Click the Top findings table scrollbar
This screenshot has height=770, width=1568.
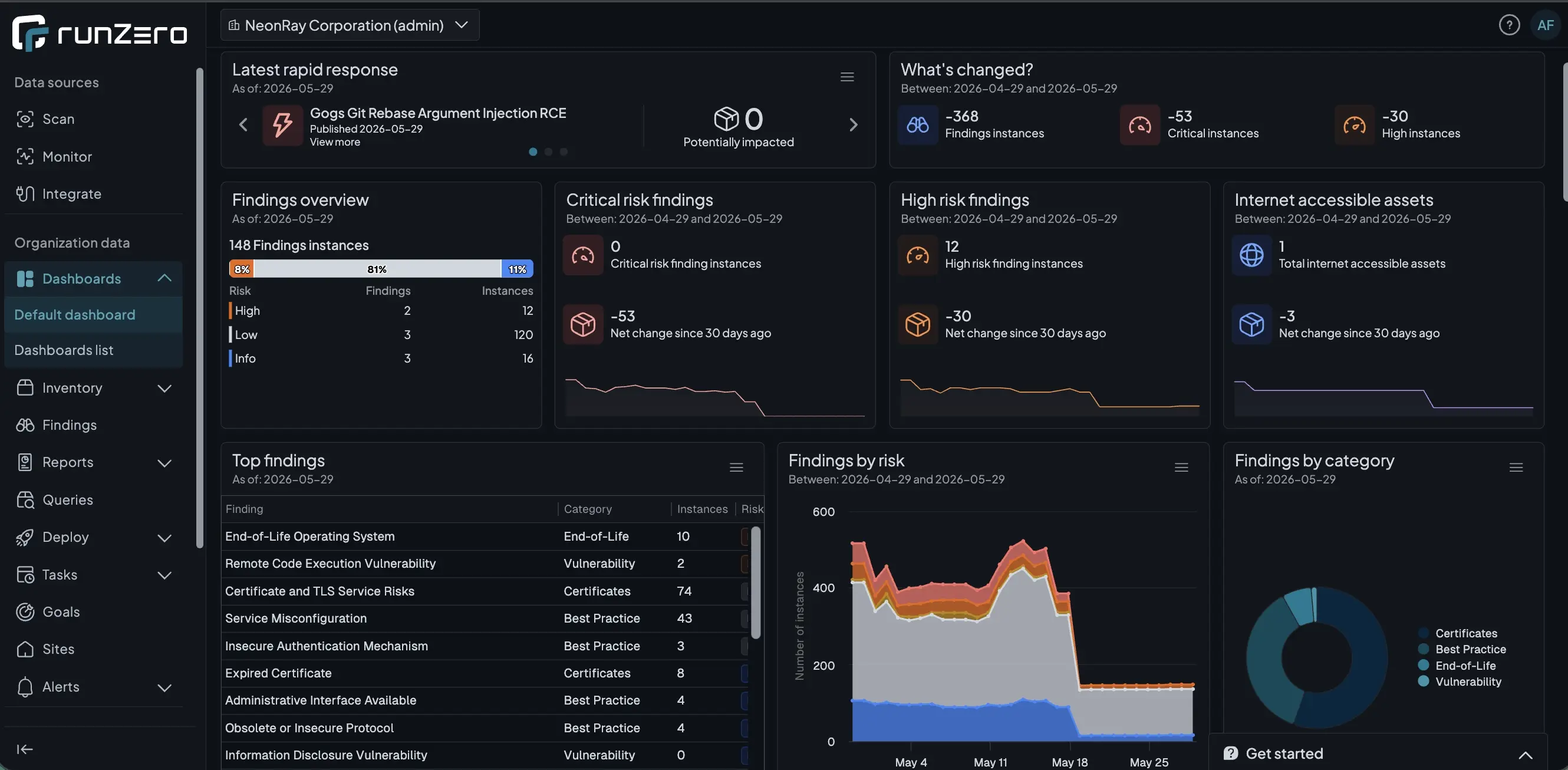pyautogui.click(x=755, y=583)
